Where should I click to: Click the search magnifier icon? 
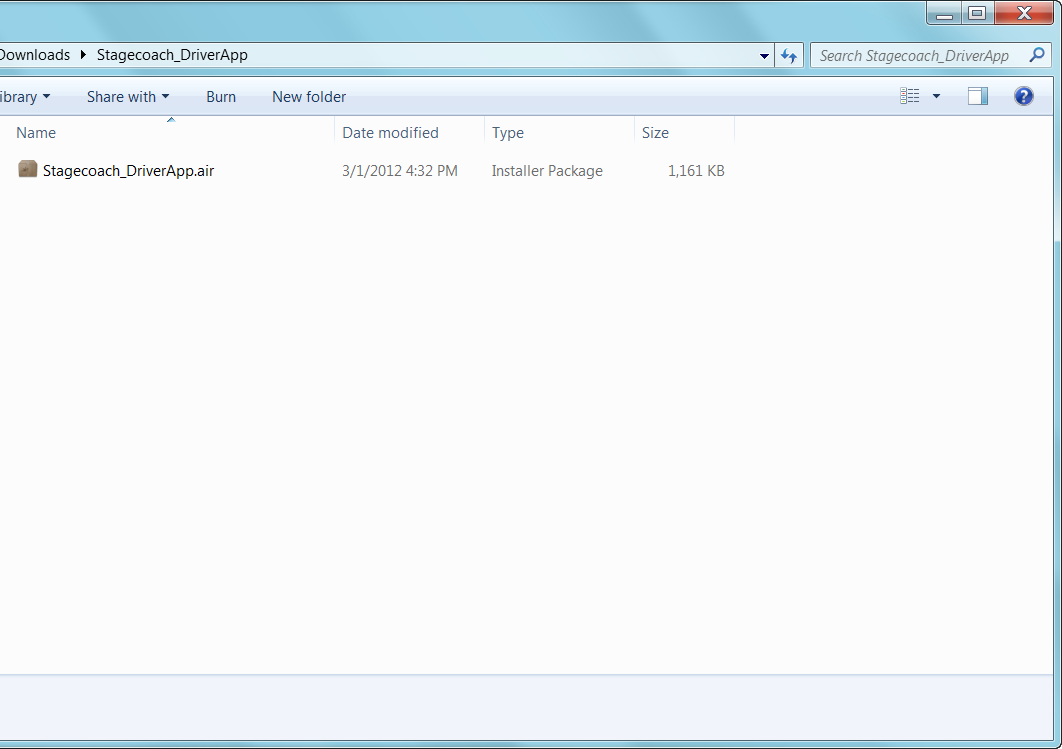(1036, 55)
